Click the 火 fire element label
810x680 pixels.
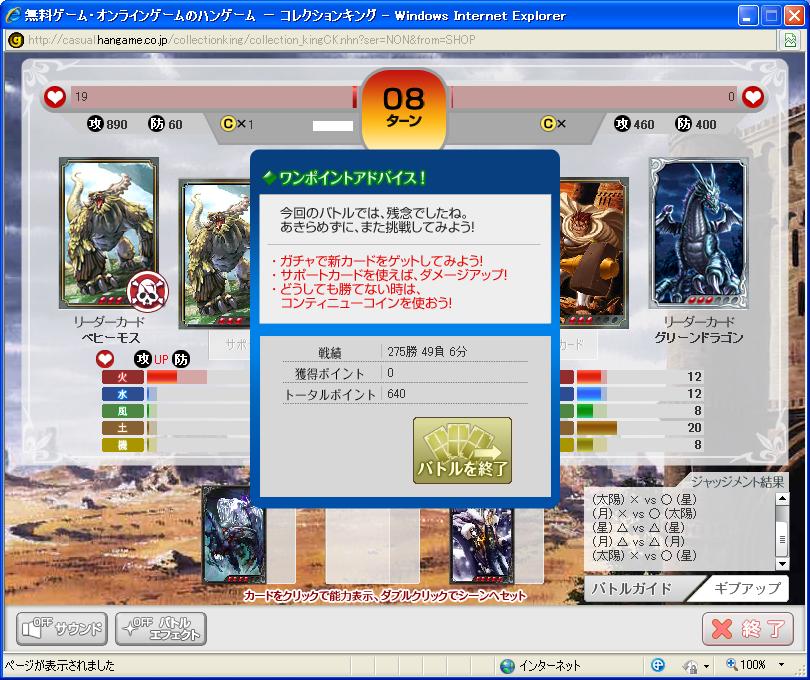(x=122, y=377)
